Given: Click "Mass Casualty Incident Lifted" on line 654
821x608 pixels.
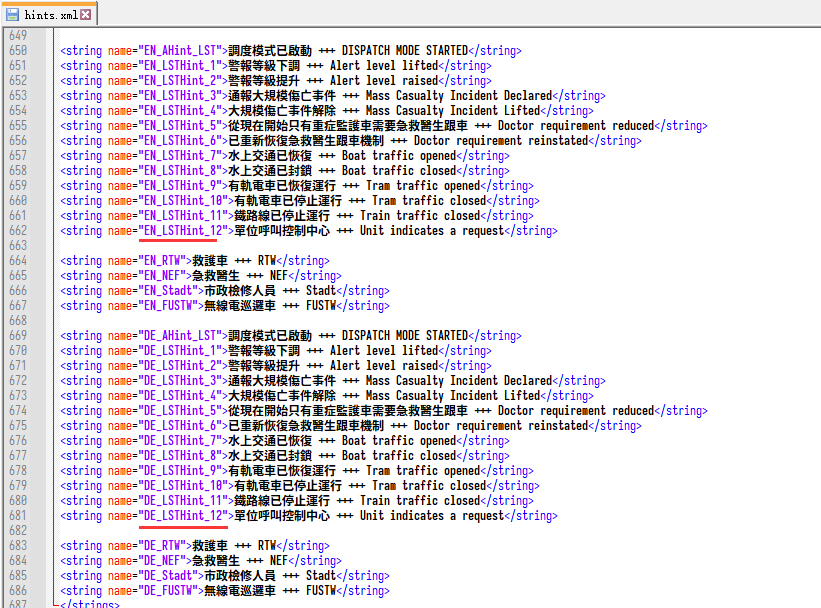Looking at the screenshot, I should (x=453, y=111).
